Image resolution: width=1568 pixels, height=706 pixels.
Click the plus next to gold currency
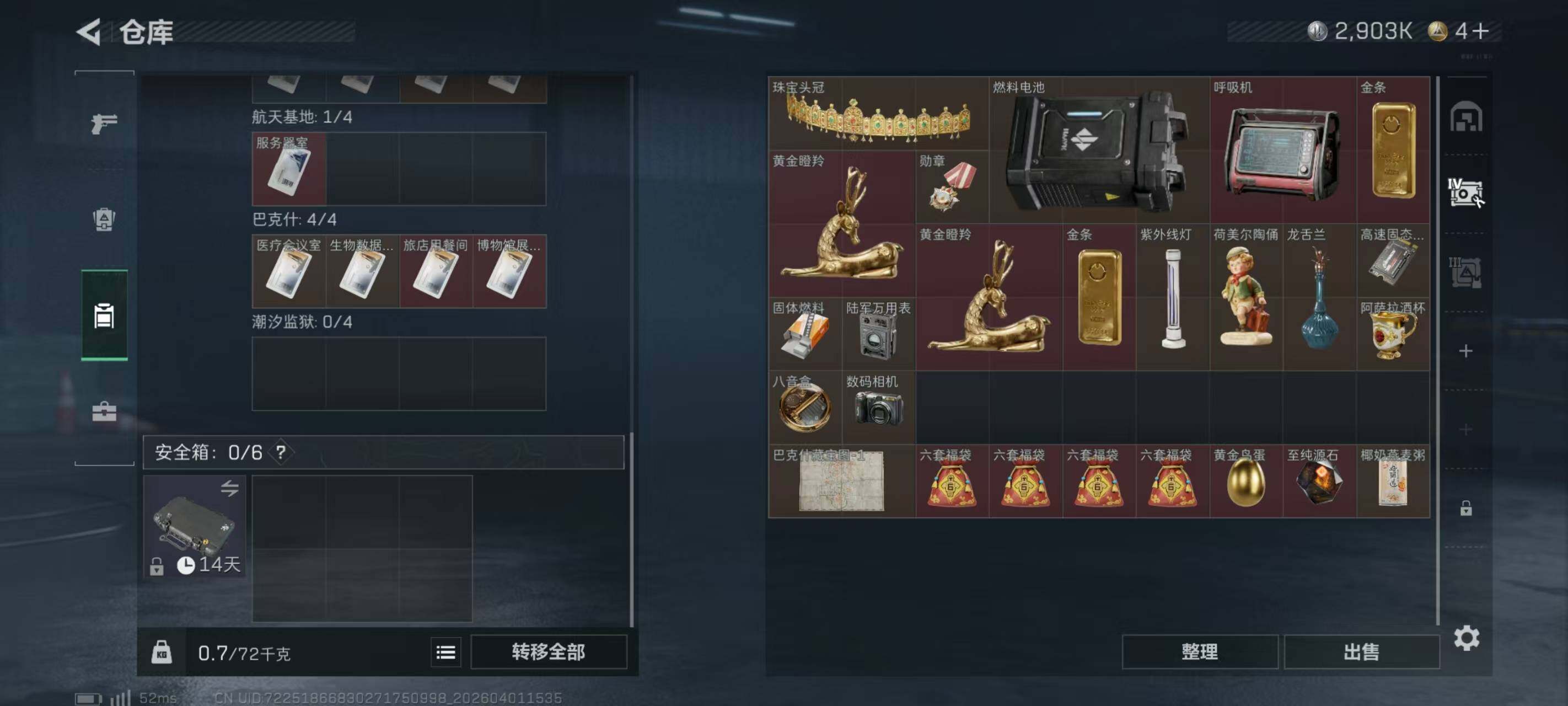1481,31
